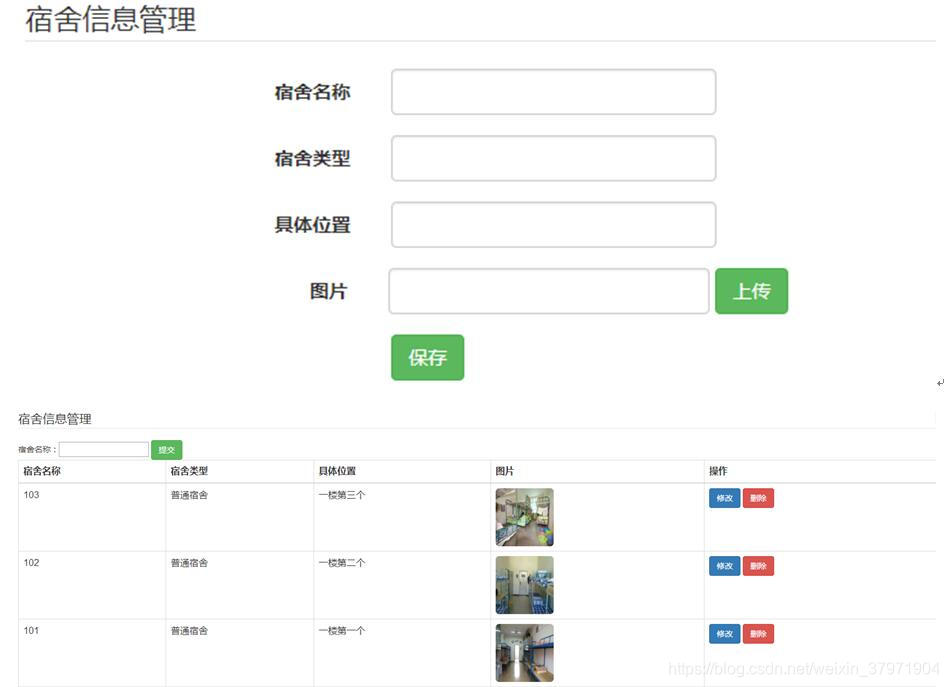Click the dorm name search input box
Viewport: 949px width, 687px height.
(104, 449)
